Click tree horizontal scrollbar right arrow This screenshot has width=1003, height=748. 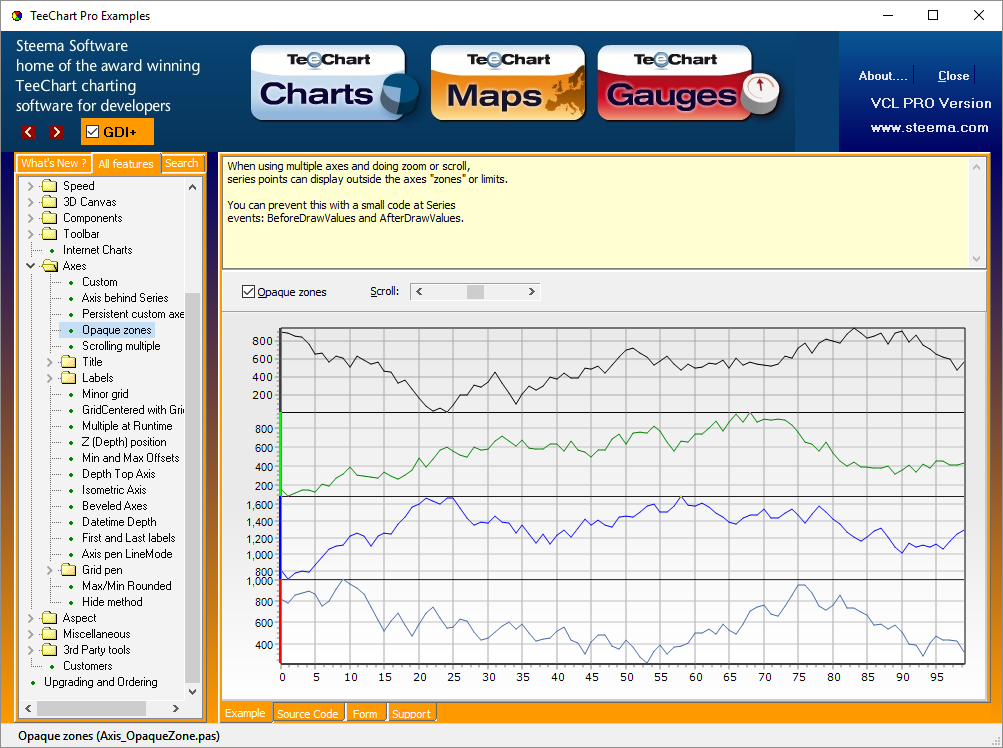pyautogui.click(x=176, y=708)
